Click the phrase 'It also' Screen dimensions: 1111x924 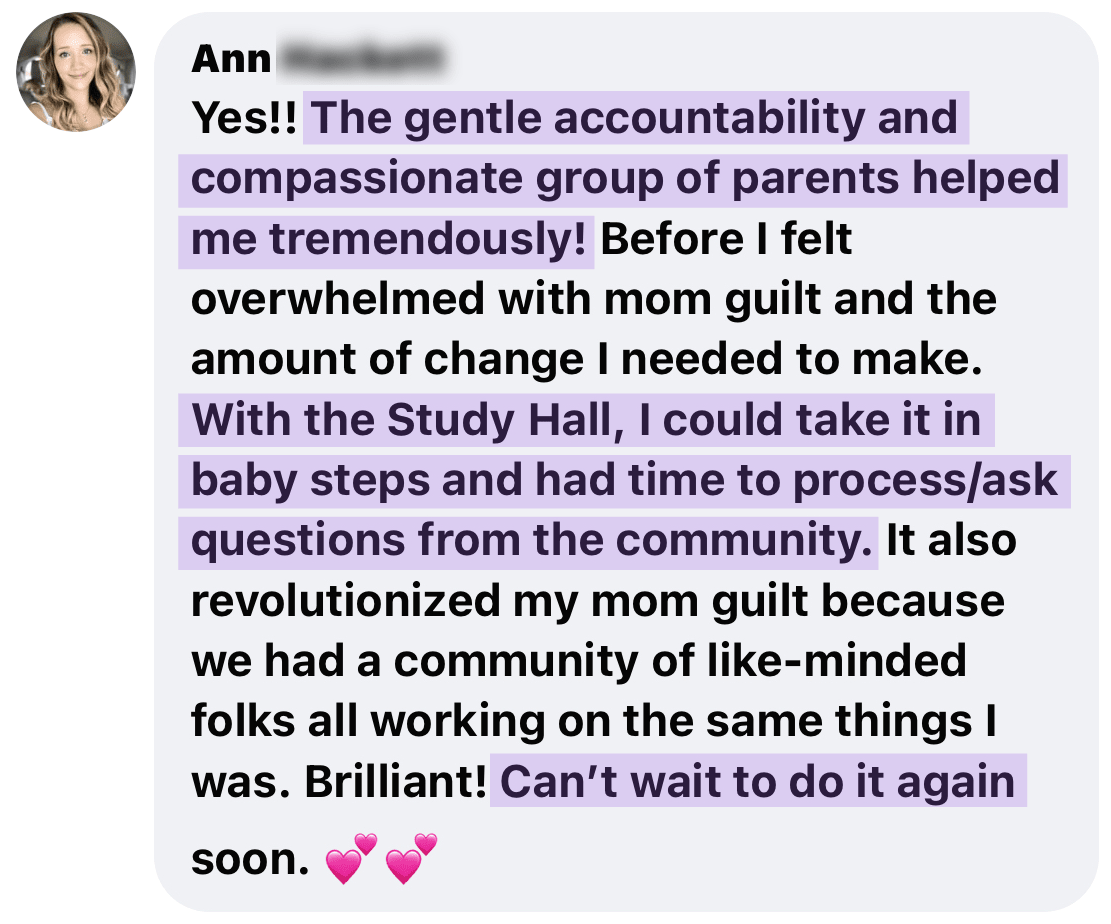952,541
